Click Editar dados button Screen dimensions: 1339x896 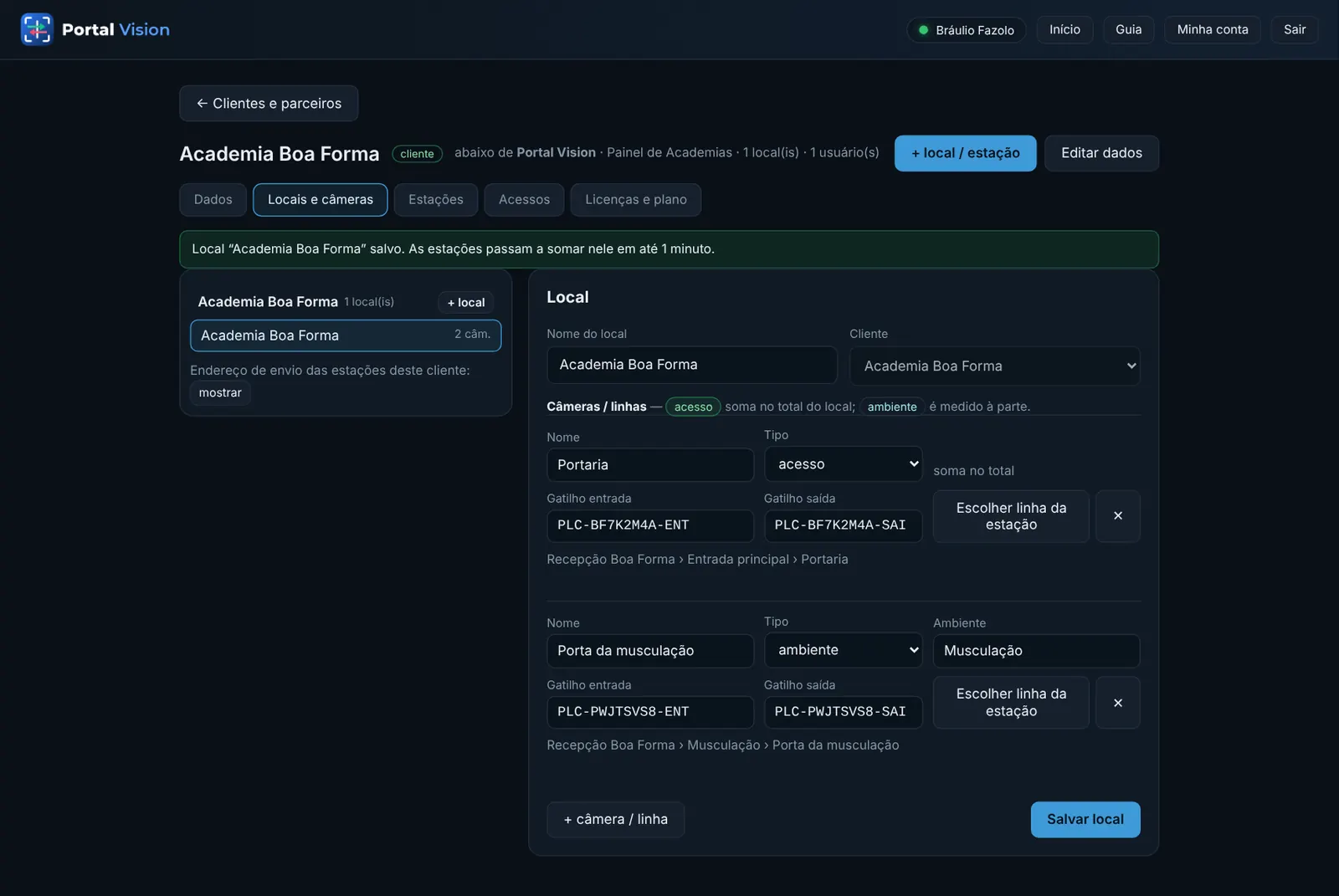1101,153
